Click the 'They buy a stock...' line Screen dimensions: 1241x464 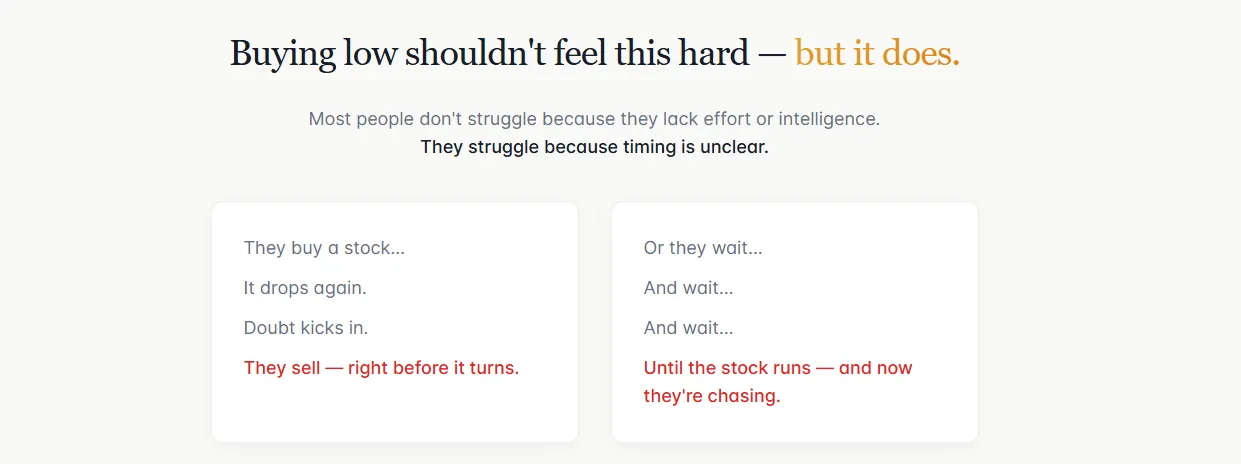pos(324,248)
